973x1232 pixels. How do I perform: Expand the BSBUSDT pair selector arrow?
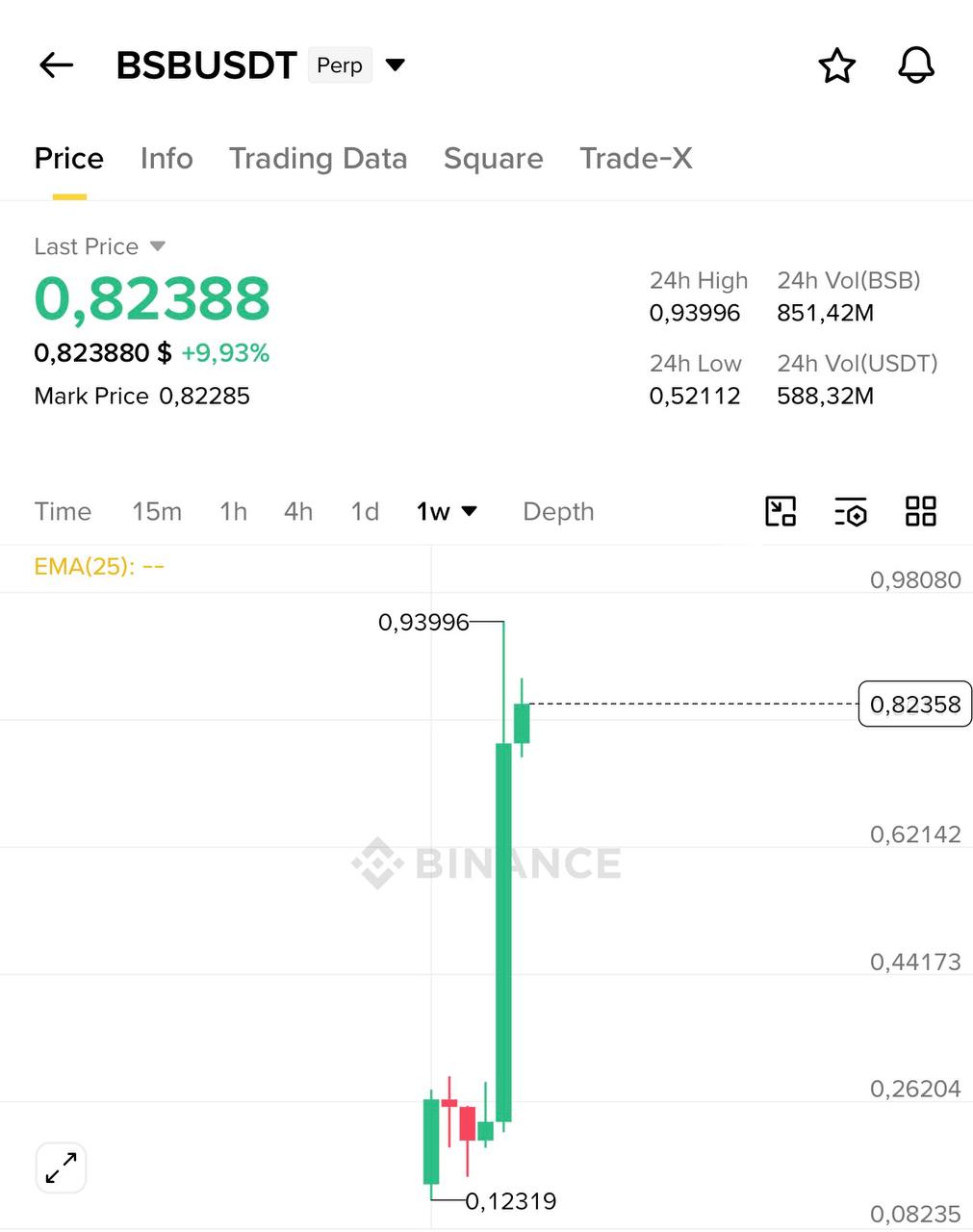[x=395, y=65]
